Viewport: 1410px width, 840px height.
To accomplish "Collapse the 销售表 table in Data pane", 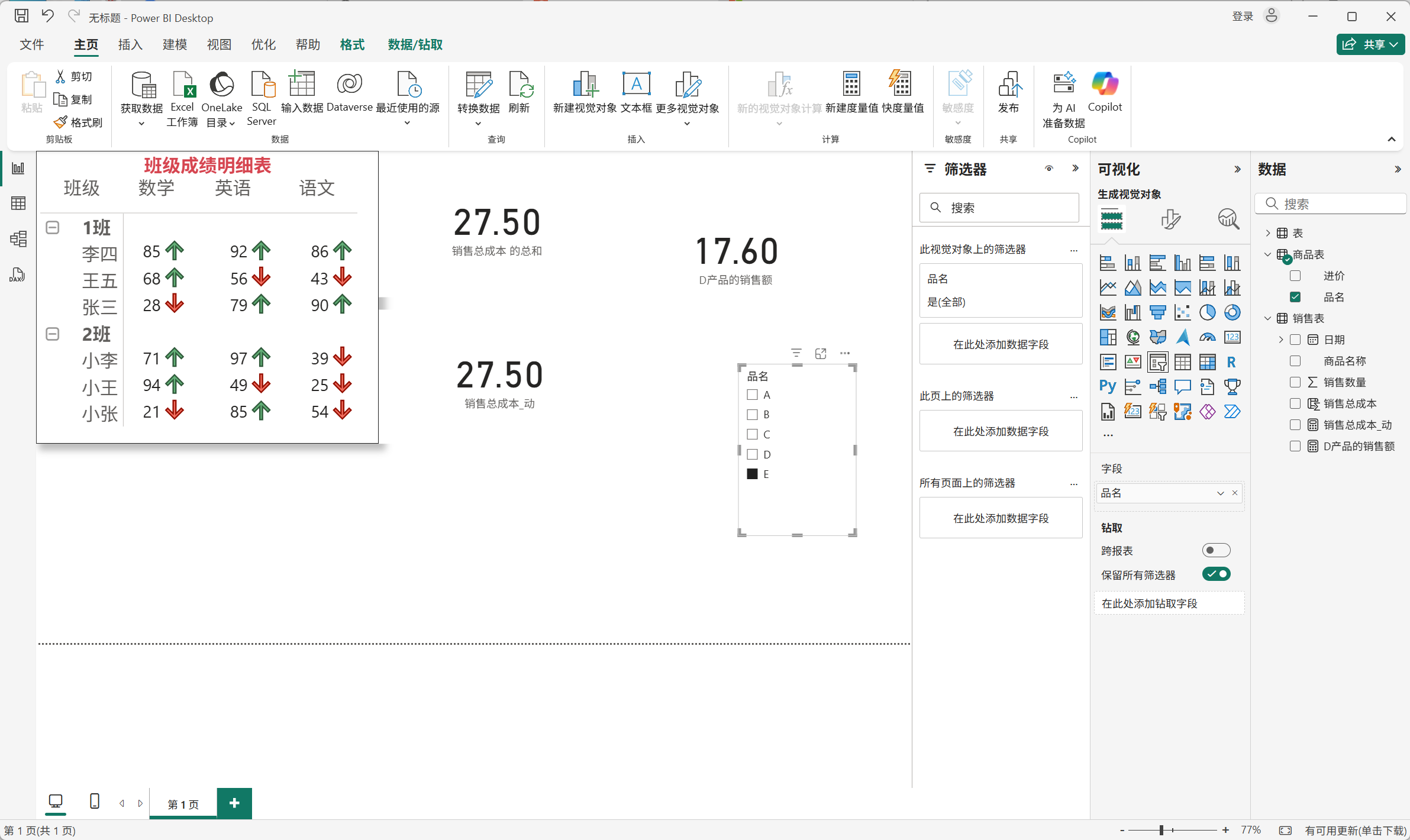I will 1267,318.
